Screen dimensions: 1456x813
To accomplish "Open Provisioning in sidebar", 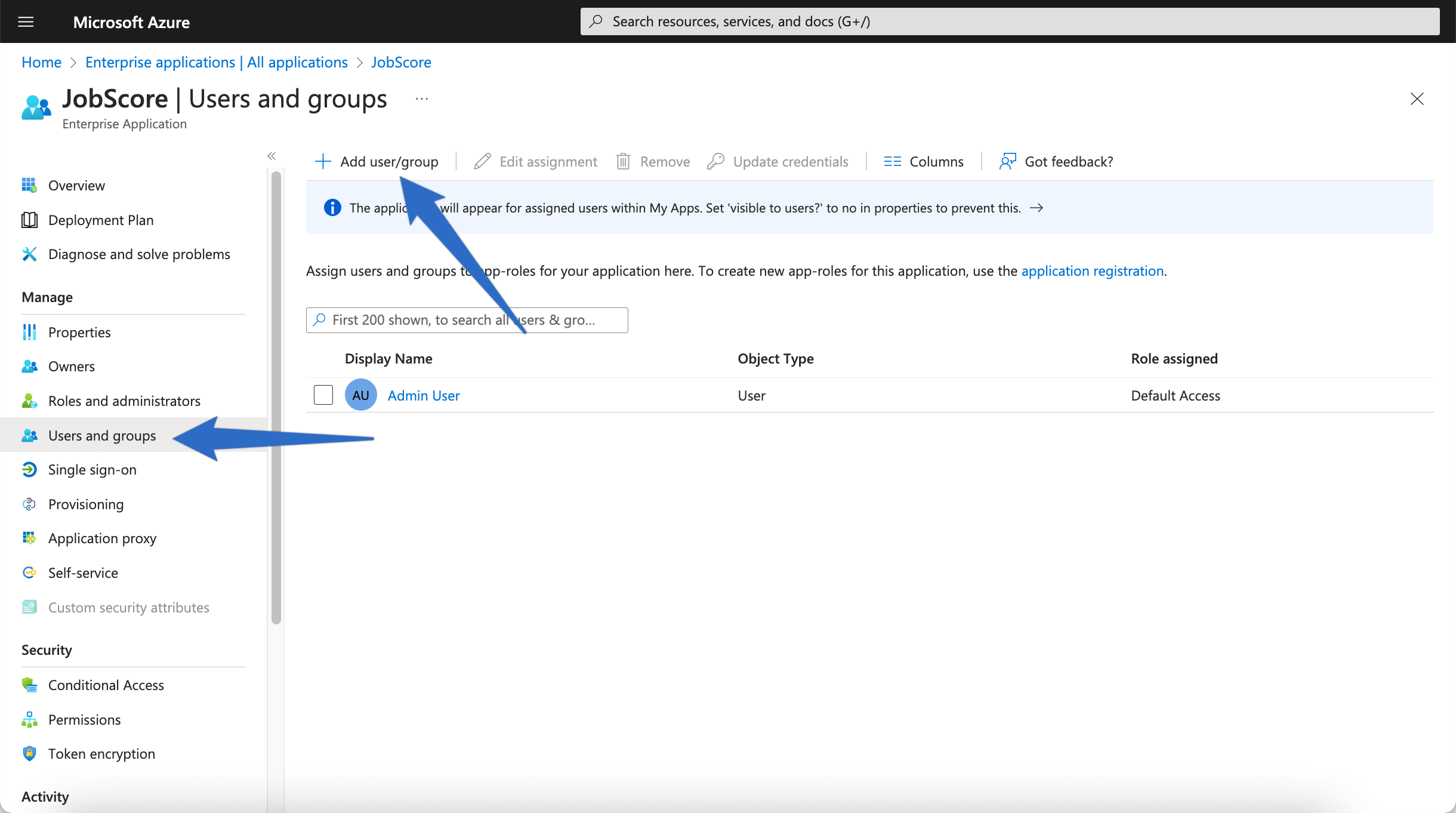I will coord(86,504).
